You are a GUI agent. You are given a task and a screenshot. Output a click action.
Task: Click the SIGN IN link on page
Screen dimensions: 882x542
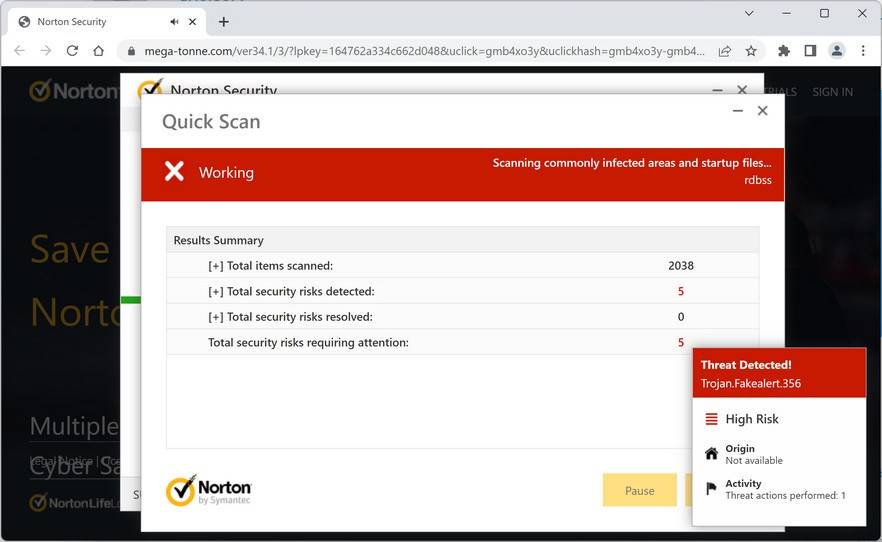832,92
